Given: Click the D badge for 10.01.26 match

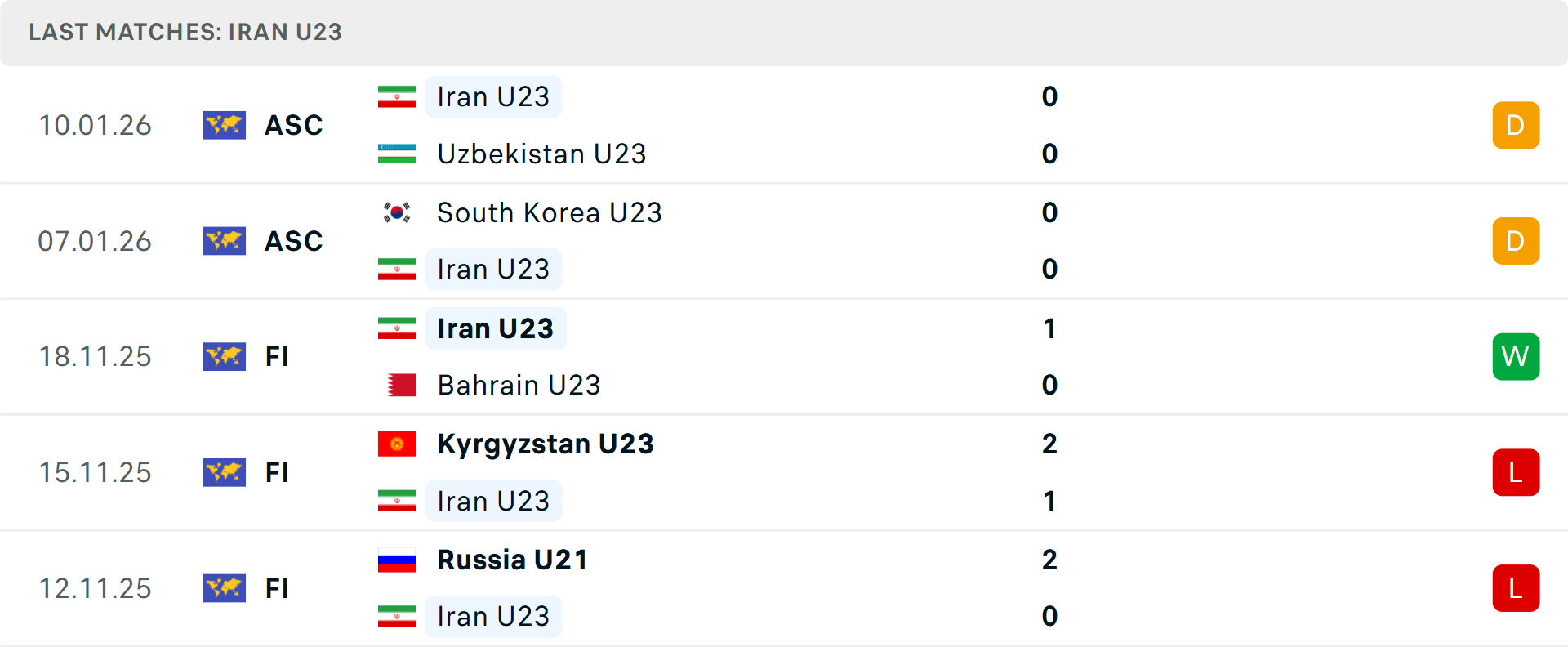Looking at the screenshot, I should pyautogui.click(x=1516, y=125).
